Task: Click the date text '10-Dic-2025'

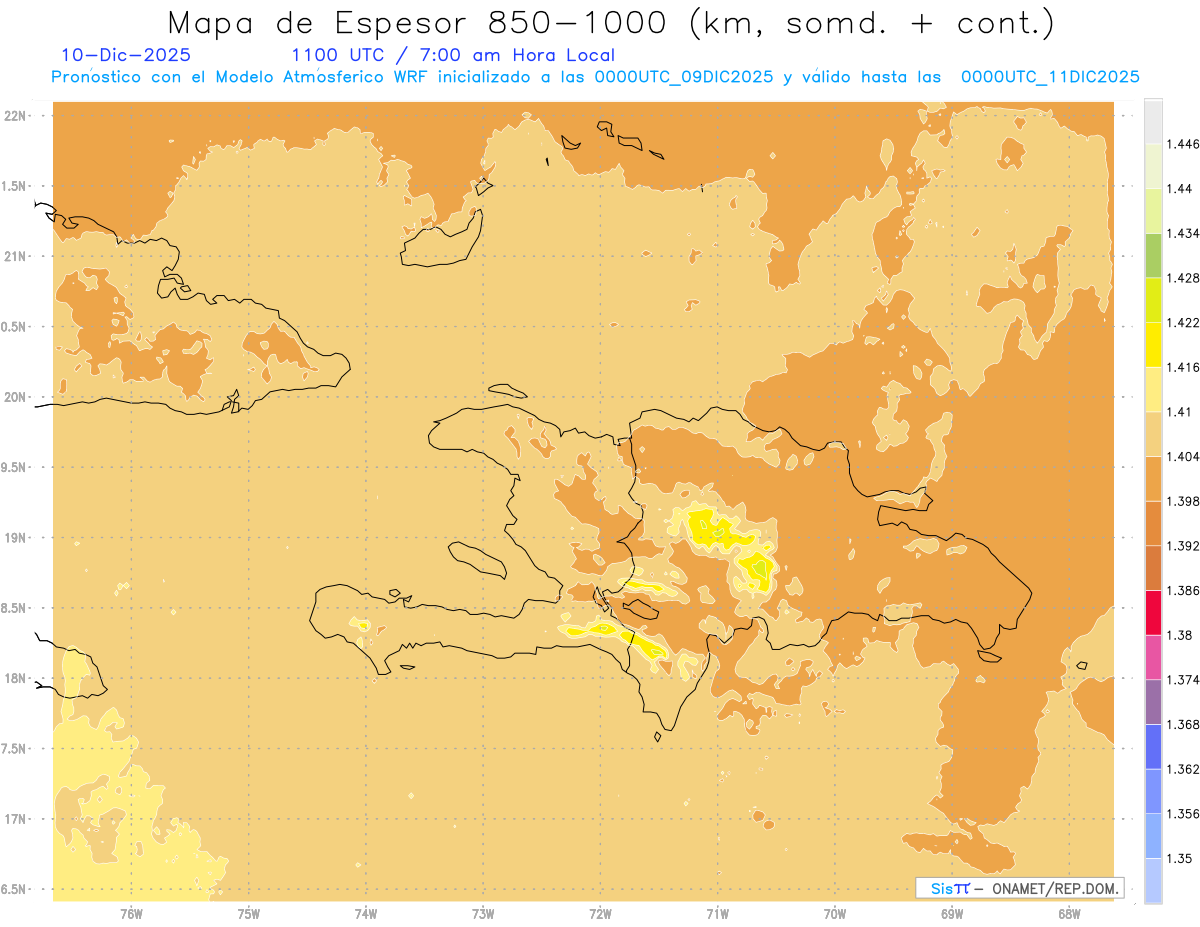Action: 126,56
